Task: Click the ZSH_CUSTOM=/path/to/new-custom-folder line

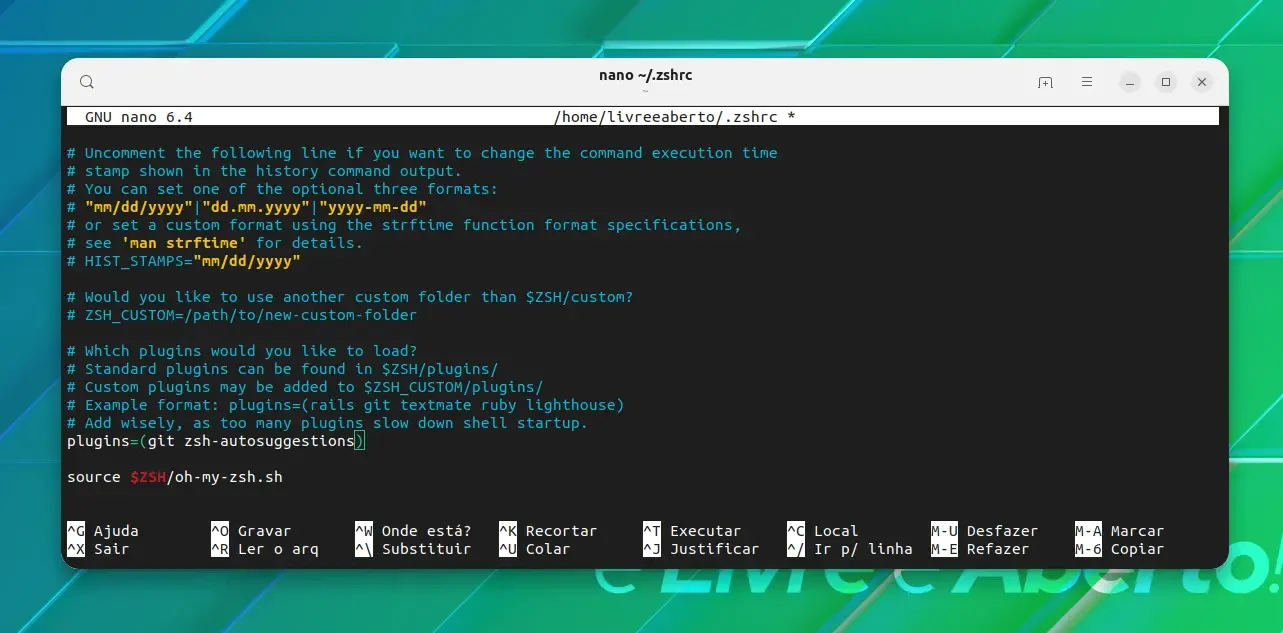Action: coord(242,315)
